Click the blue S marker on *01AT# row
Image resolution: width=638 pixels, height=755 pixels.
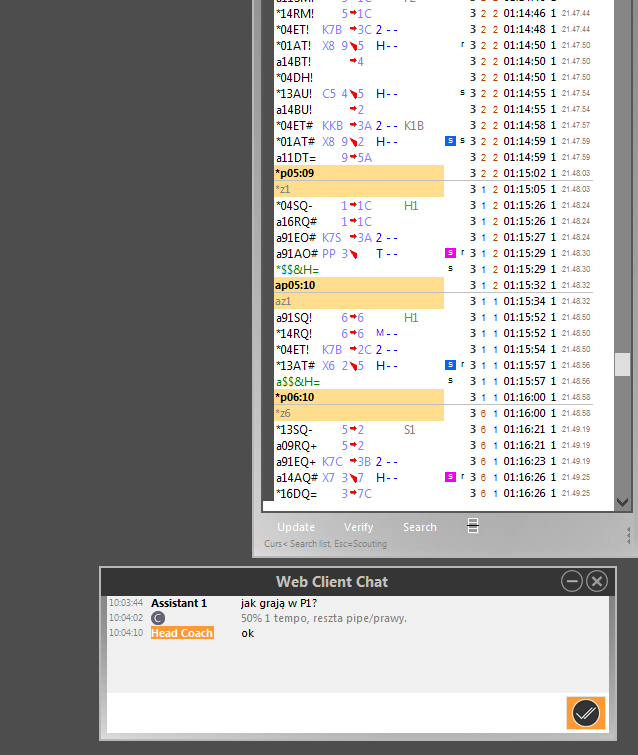point(450,141)
